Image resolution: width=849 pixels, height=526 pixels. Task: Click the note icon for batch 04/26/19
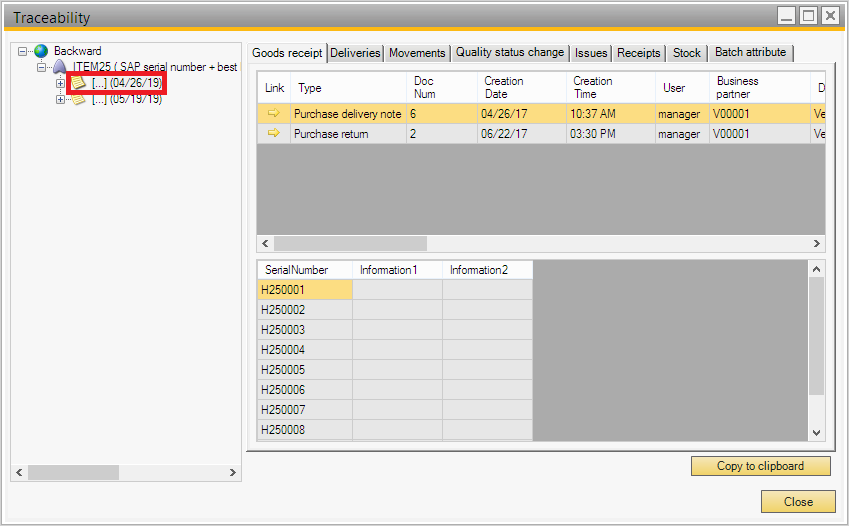click(x=79, y=83)
